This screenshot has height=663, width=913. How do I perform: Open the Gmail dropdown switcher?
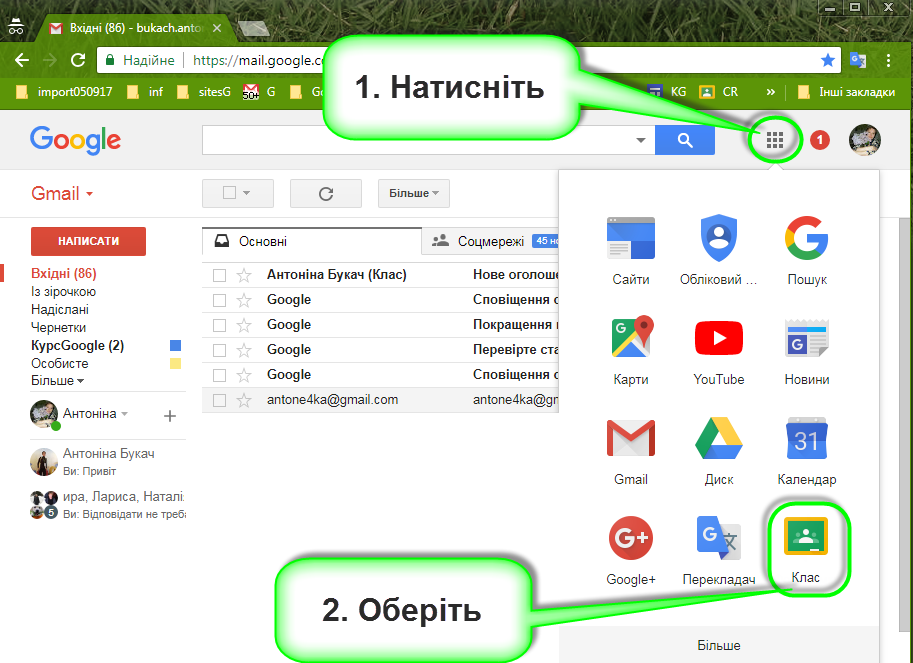click(x=62, y=193)
